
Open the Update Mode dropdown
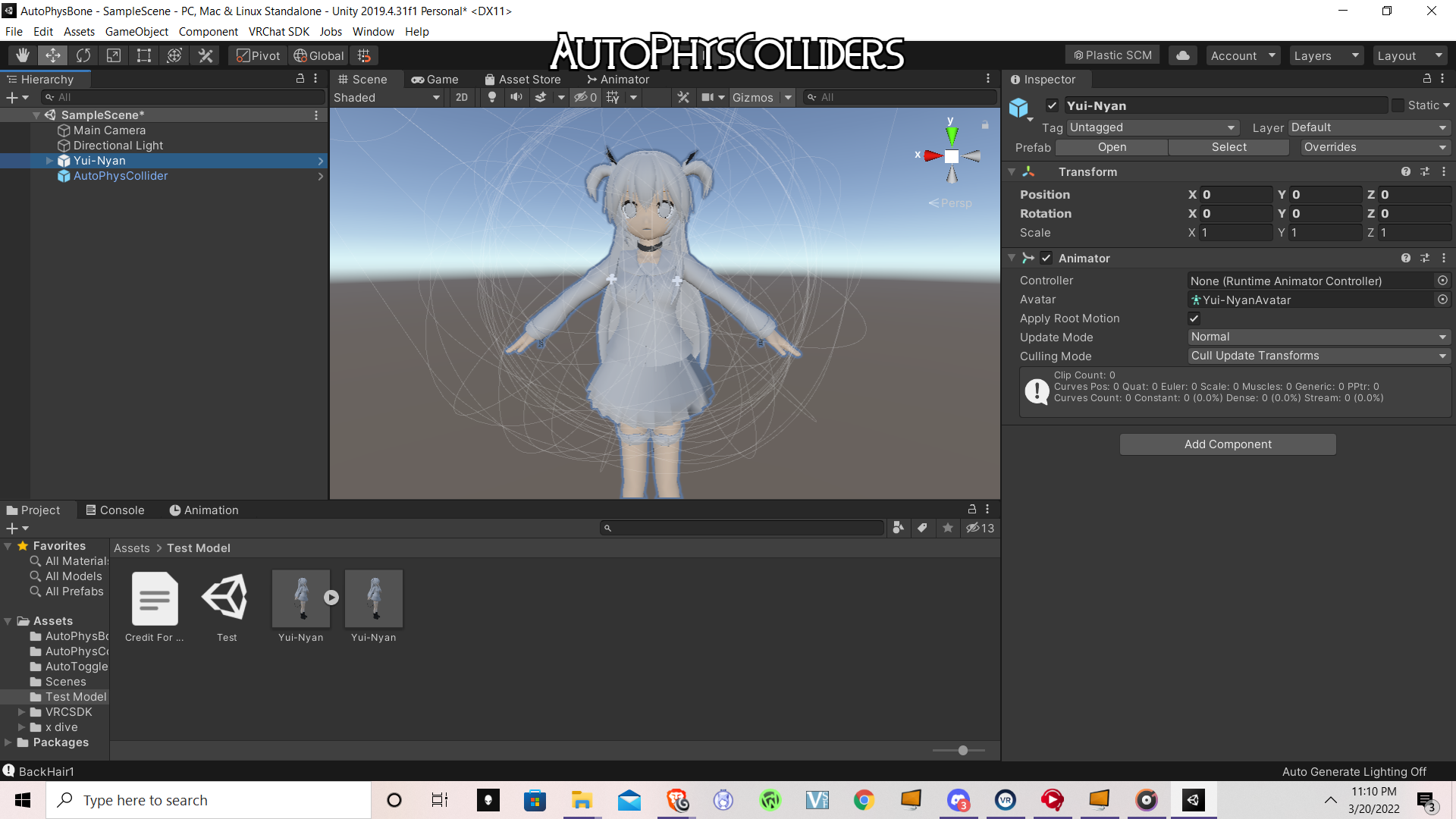point(1319,337)
